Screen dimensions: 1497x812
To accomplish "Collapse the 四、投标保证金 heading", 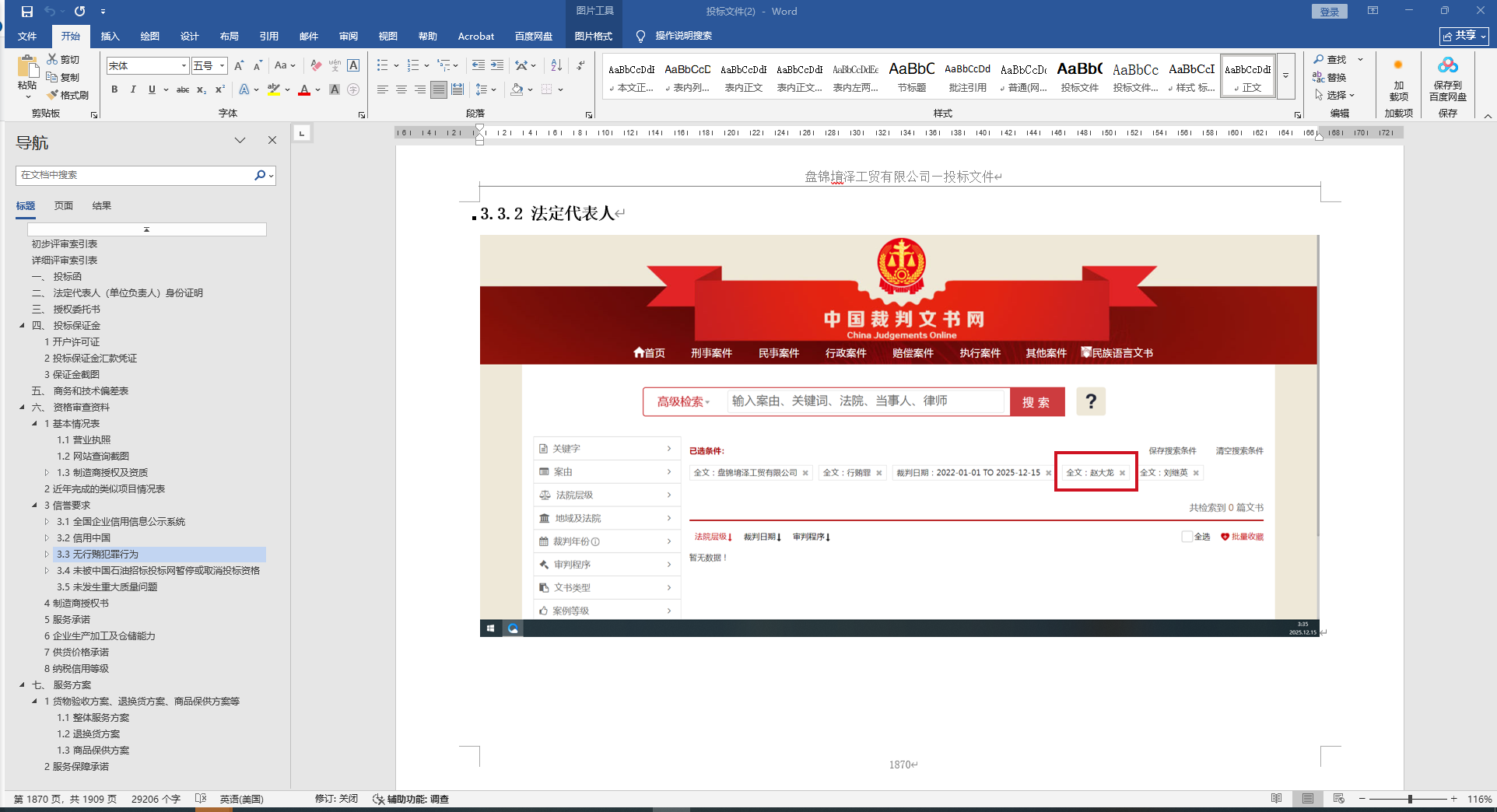I will tap(22, 326).
